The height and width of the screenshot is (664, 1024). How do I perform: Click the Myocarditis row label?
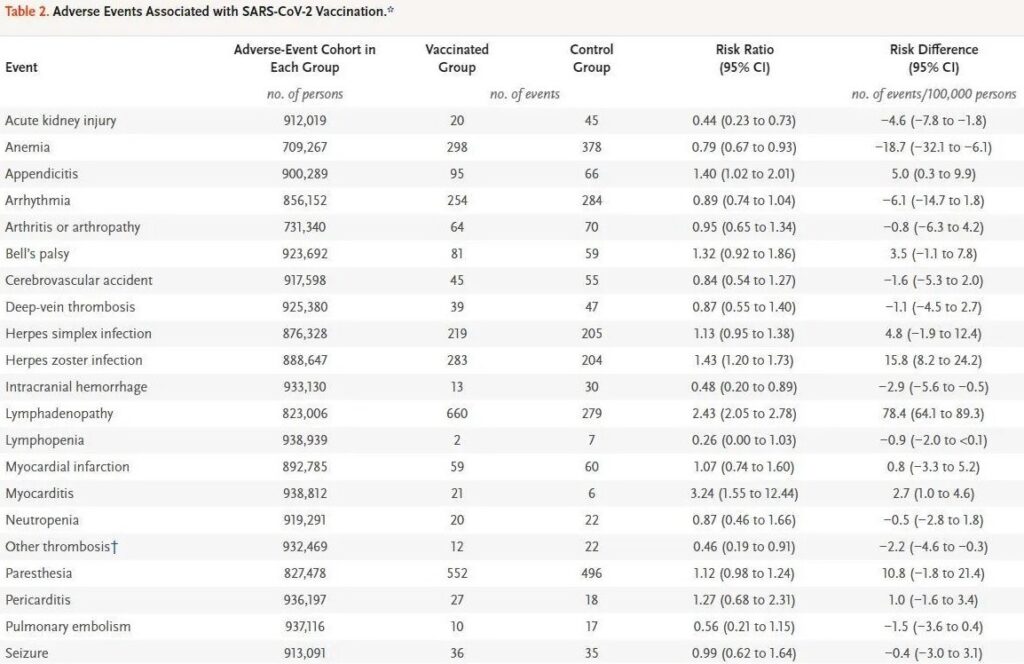[41, 493]
